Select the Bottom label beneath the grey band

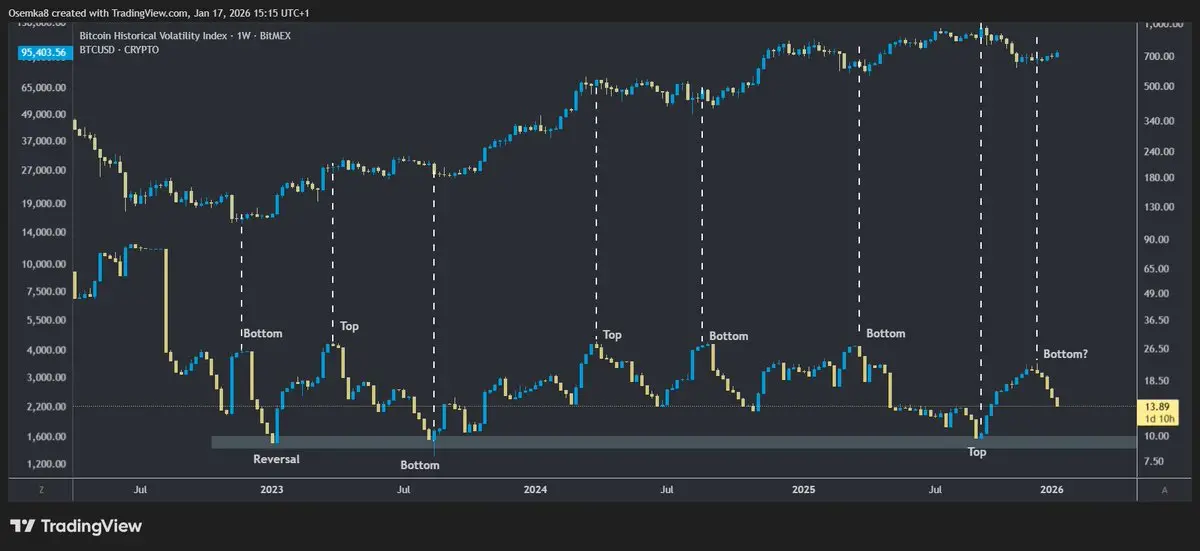(419, 465)
